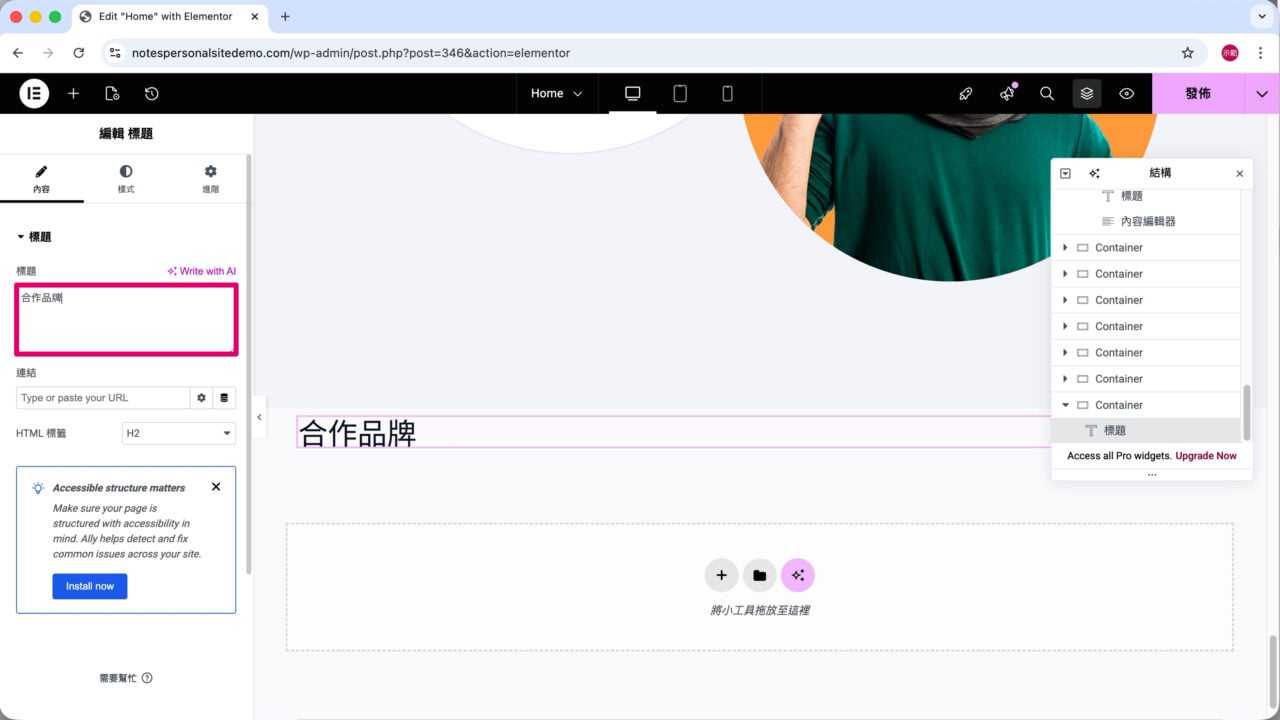Open publish options dropdown arrow
This screenshot has height=720, width=1280.
(x=1262, y=93)
